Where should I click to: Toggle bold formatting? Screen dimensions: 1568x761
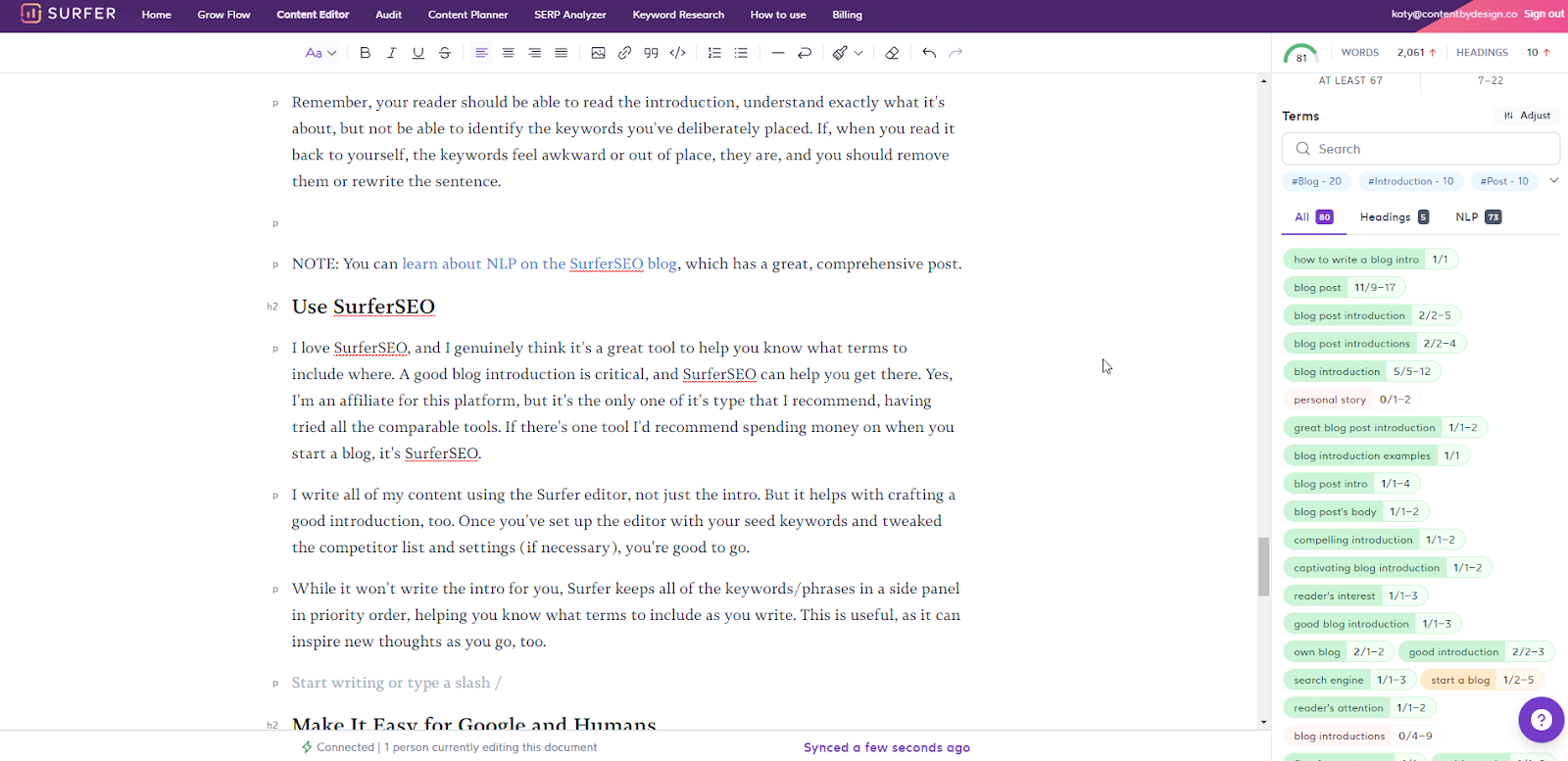(x=365, y=53)
